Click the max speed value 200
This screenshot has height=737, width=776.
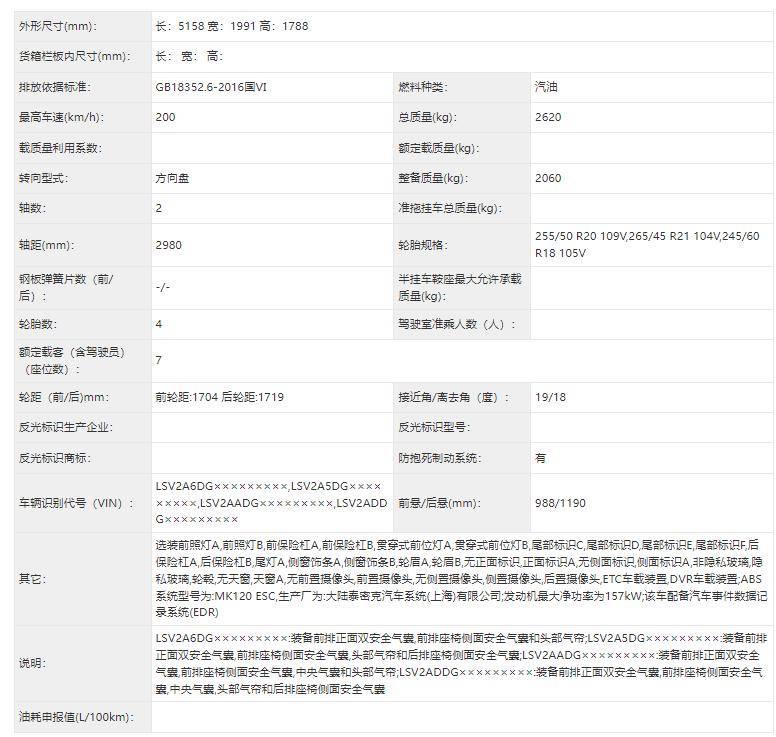click(x=165, y=117)
